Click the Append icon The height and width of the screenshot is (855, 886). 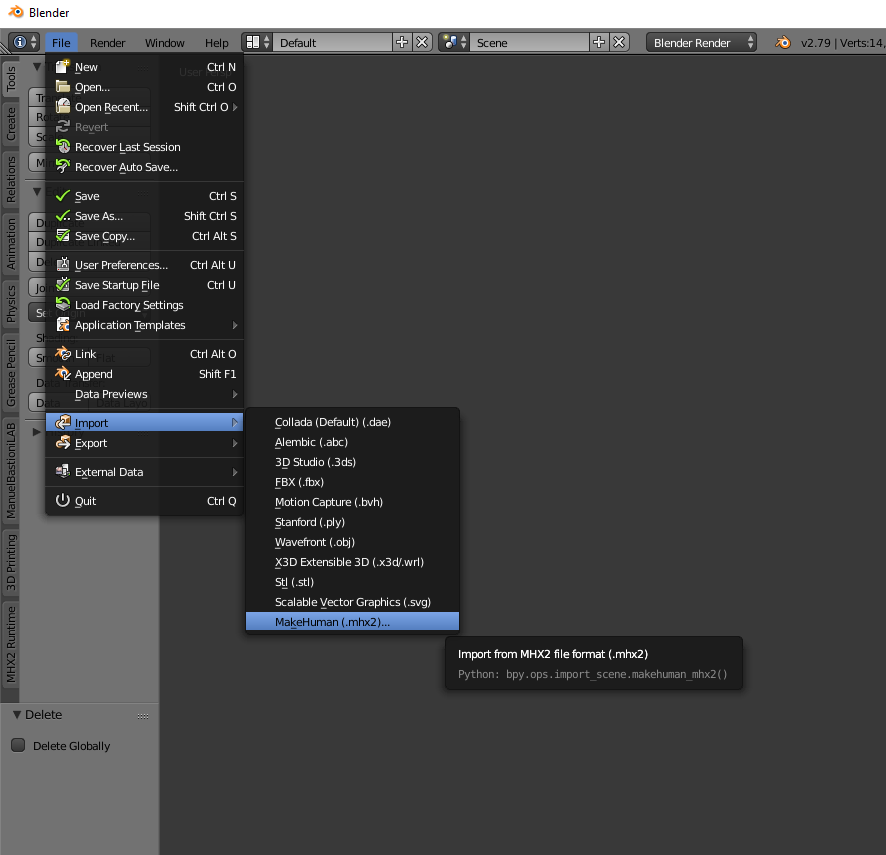[x=63, y=374]
